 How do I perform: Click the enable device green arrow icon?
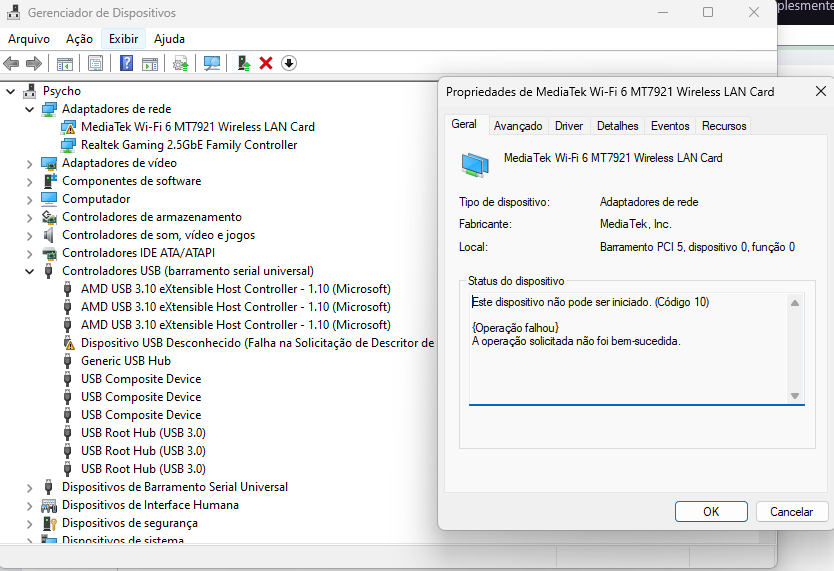(244, 63)
